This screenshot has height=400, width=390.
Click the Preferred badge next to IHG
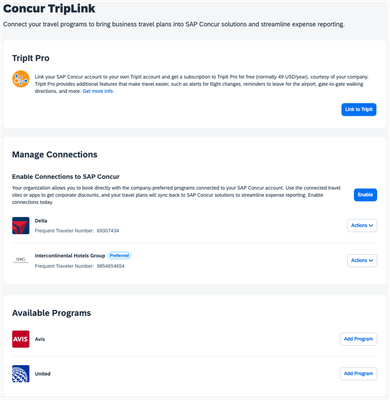[x=119, y=256]
